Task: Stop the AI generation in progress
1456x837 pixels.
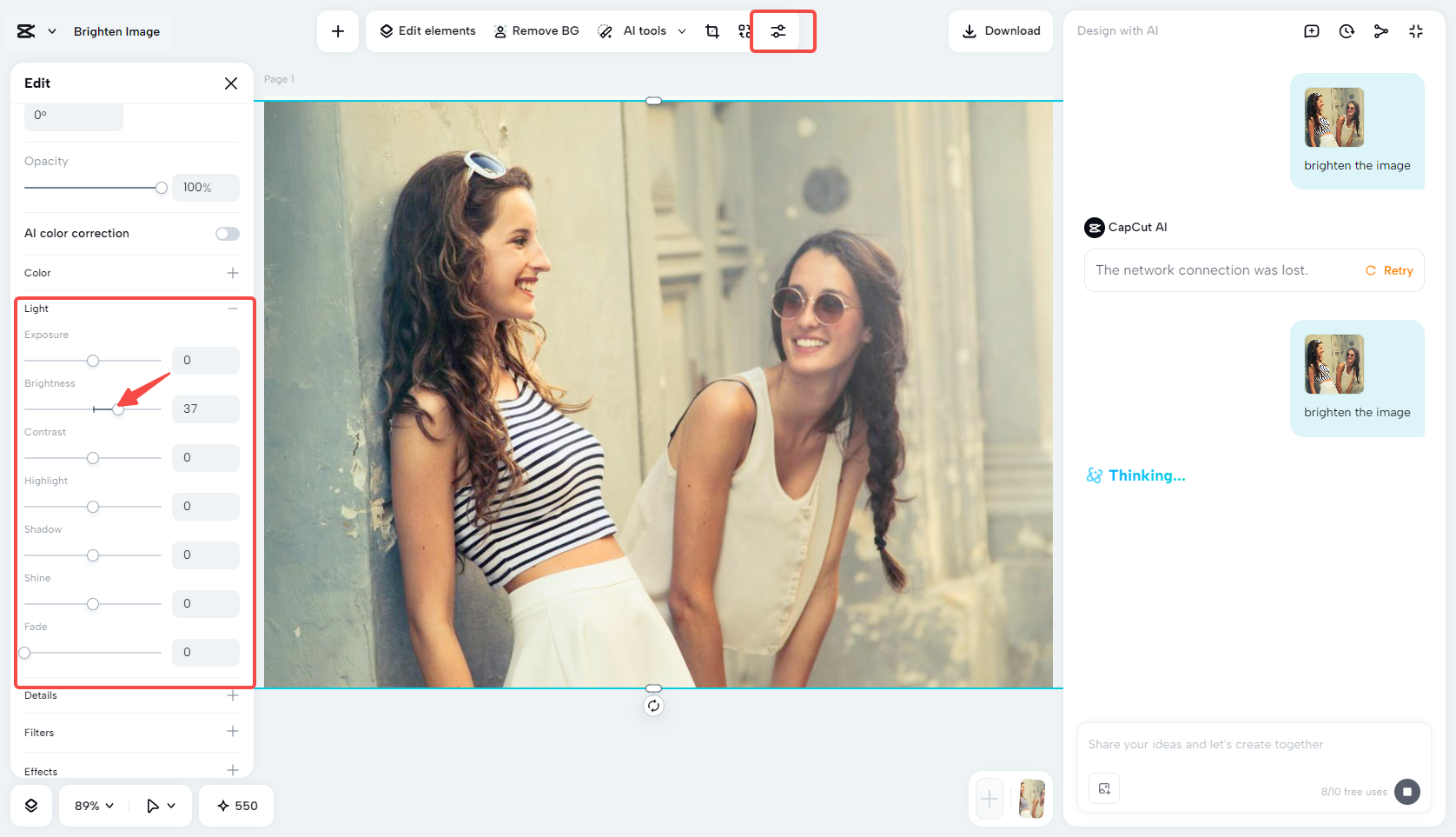Action: pos(1407,792)
